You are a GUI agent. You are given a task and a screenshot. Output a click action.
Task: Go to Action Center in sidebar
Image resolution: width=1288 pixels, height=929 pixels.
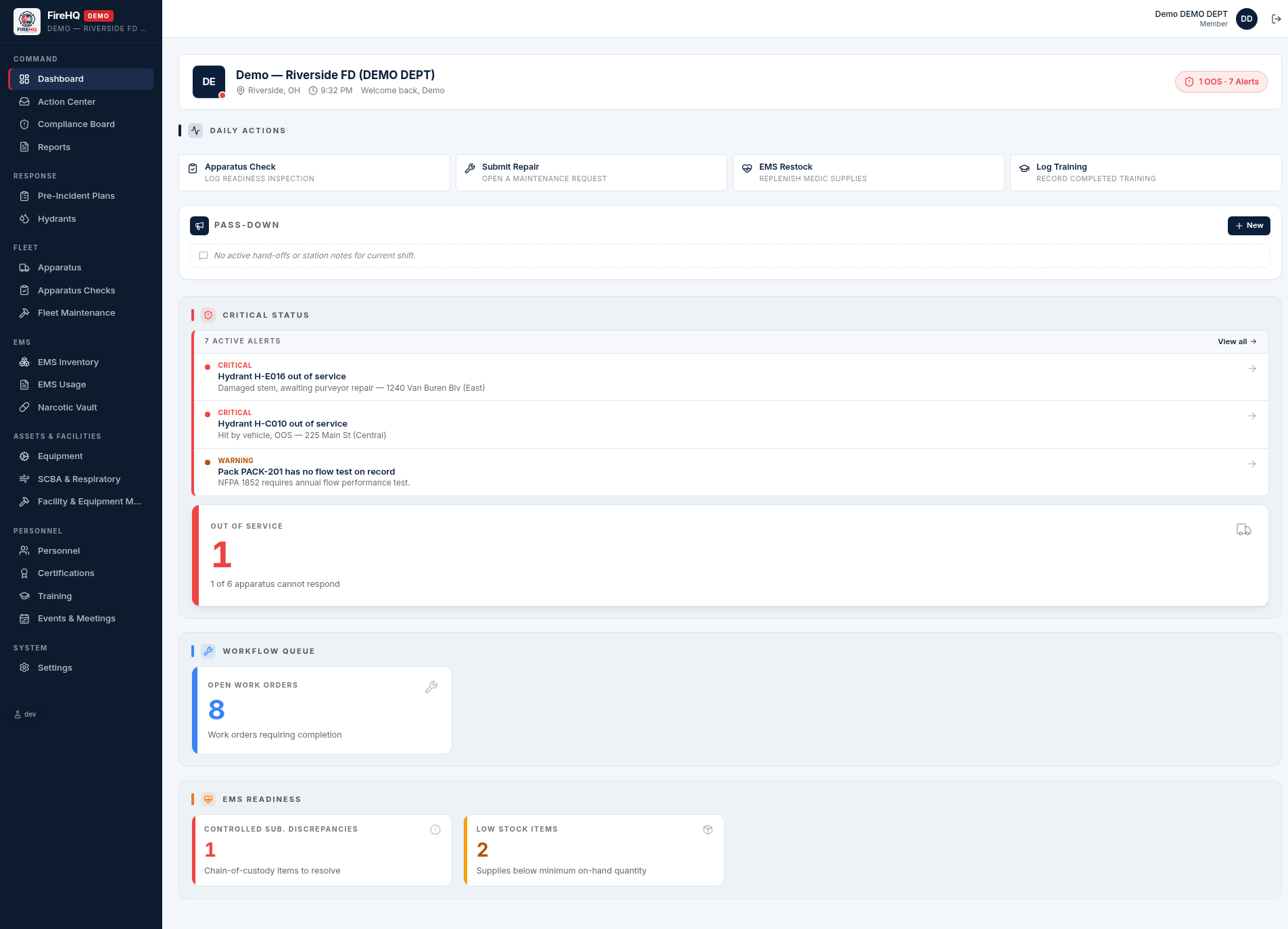click(81, 101)
